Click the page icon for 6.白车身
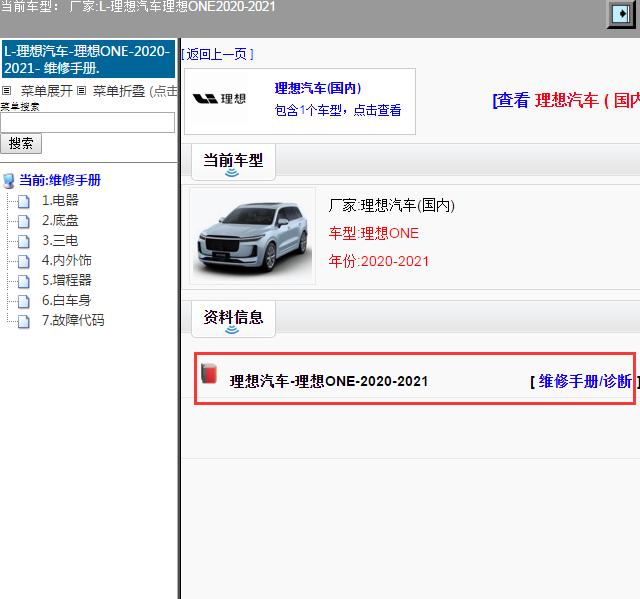The image size is (640, 599). [x=24, y=301]
